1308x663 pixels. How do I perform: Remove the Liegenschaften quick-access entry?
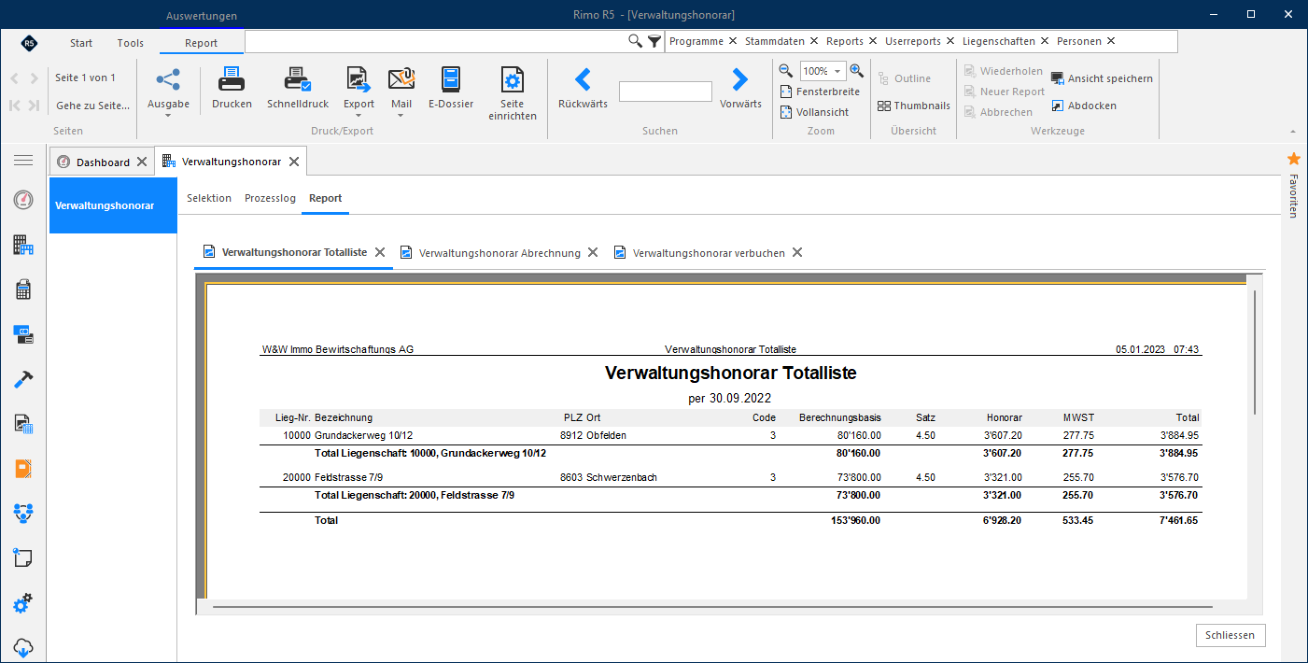(1045, 41)
